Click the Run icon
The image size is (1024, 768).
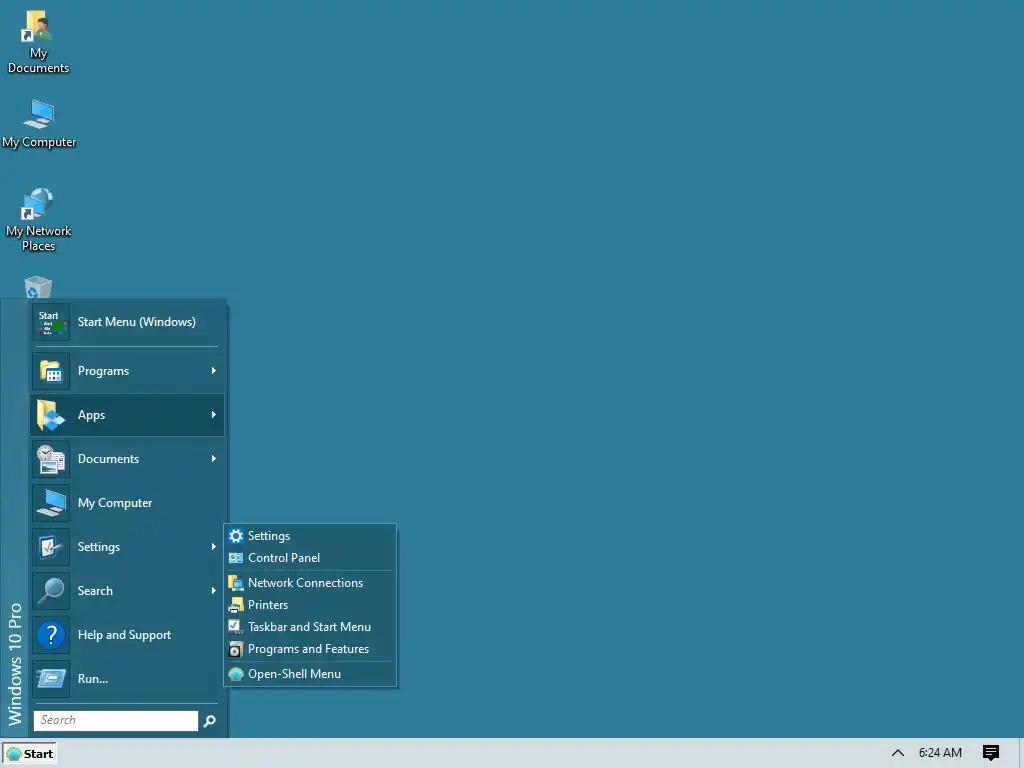51,679
